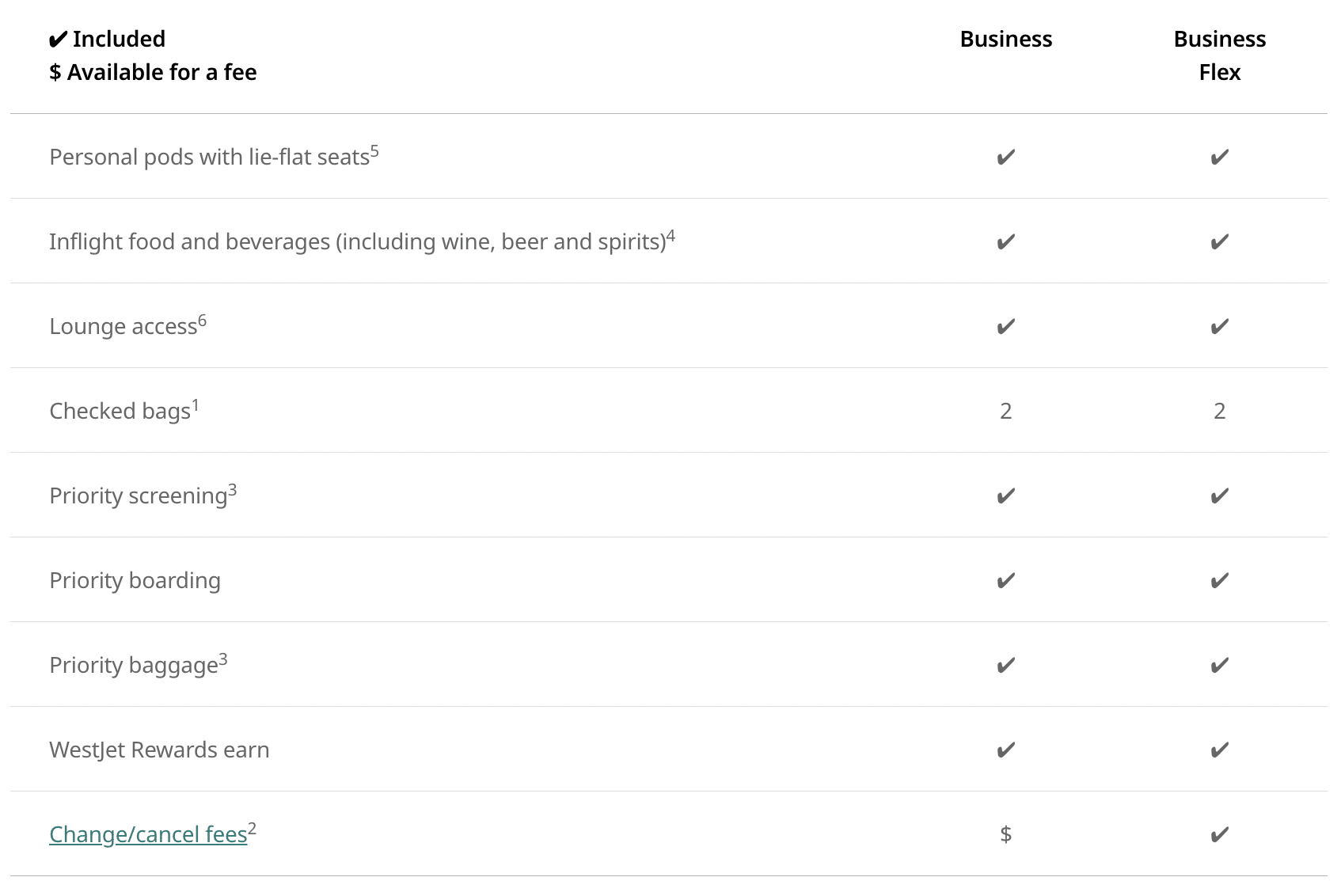
Task: Click the Included legend checkmark
Action: click(x=58, y=40)
